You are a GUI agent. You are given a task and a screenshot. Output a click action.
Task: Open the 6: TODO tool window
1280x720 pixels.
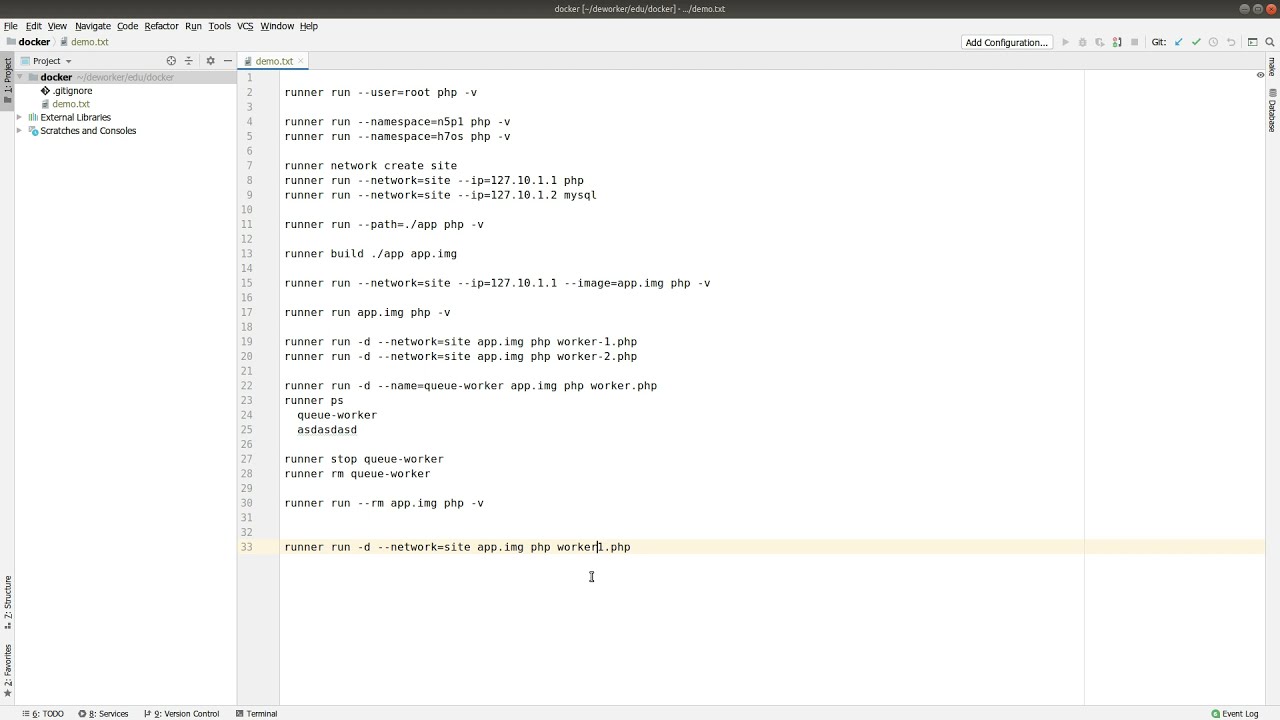43,714
